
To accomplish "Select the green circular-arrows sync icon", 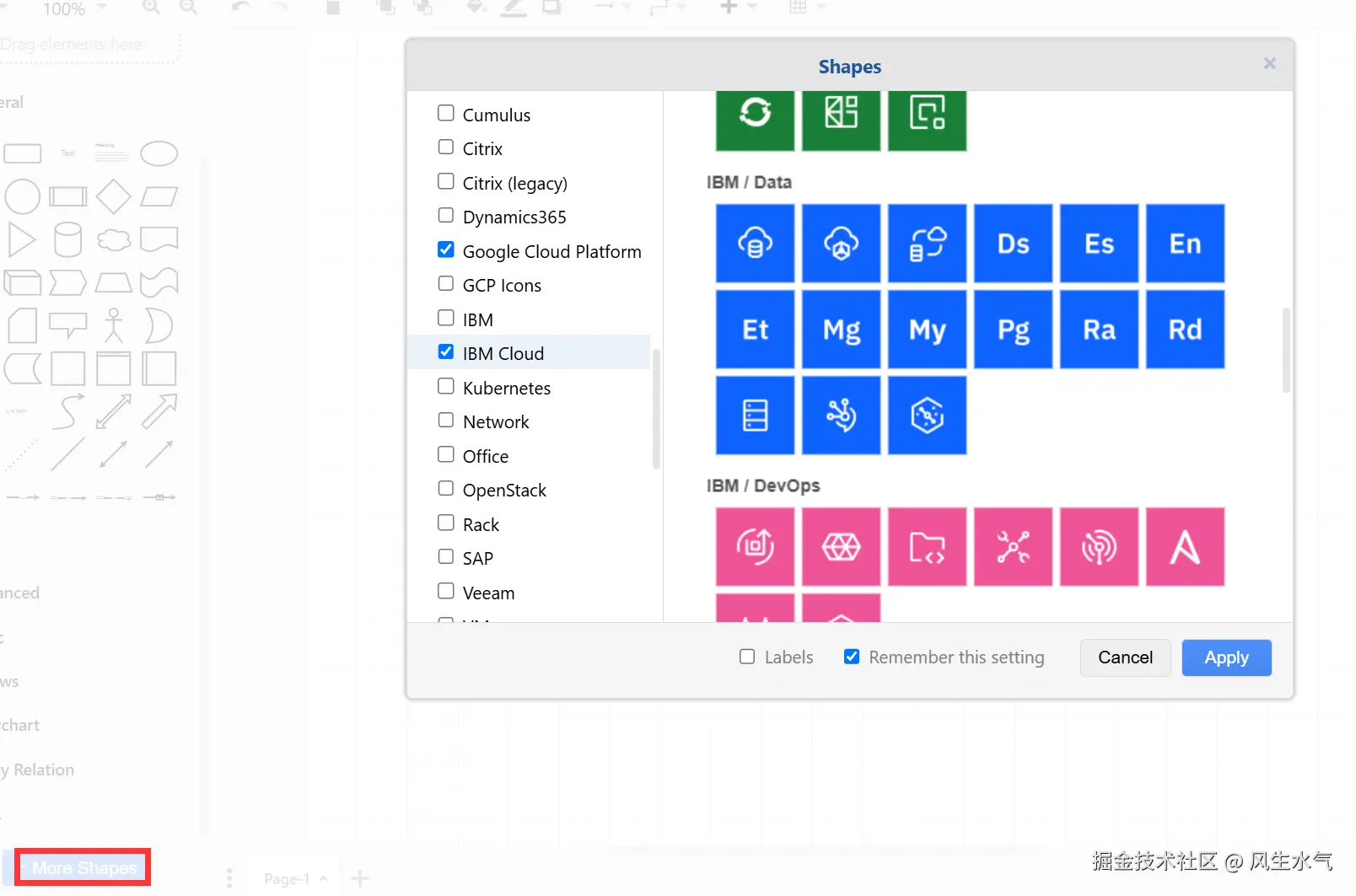I will (x=755, y=119).
